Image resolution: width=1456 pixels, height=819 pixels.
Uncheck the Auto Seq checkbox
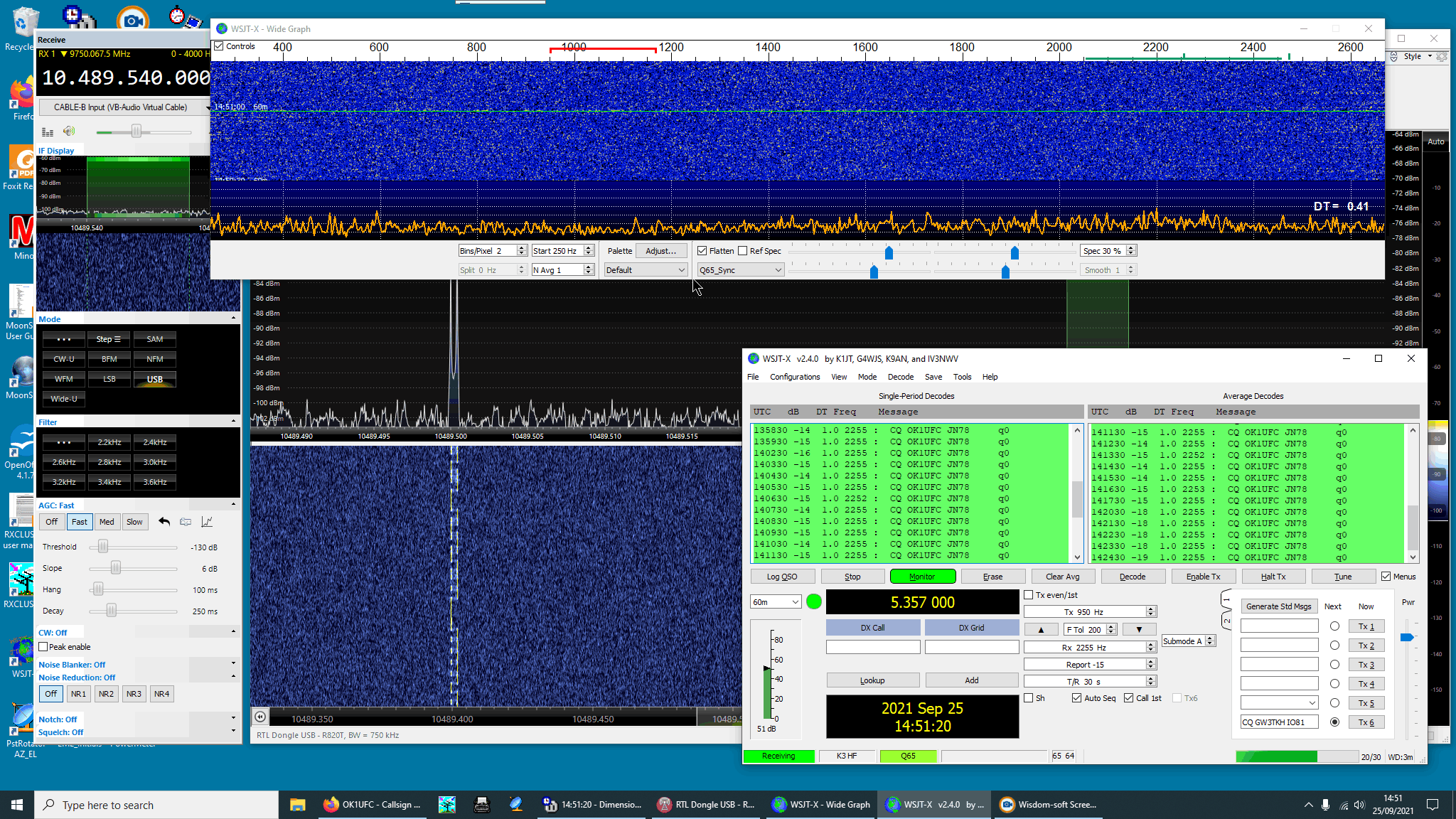(x=1077, y=698)
